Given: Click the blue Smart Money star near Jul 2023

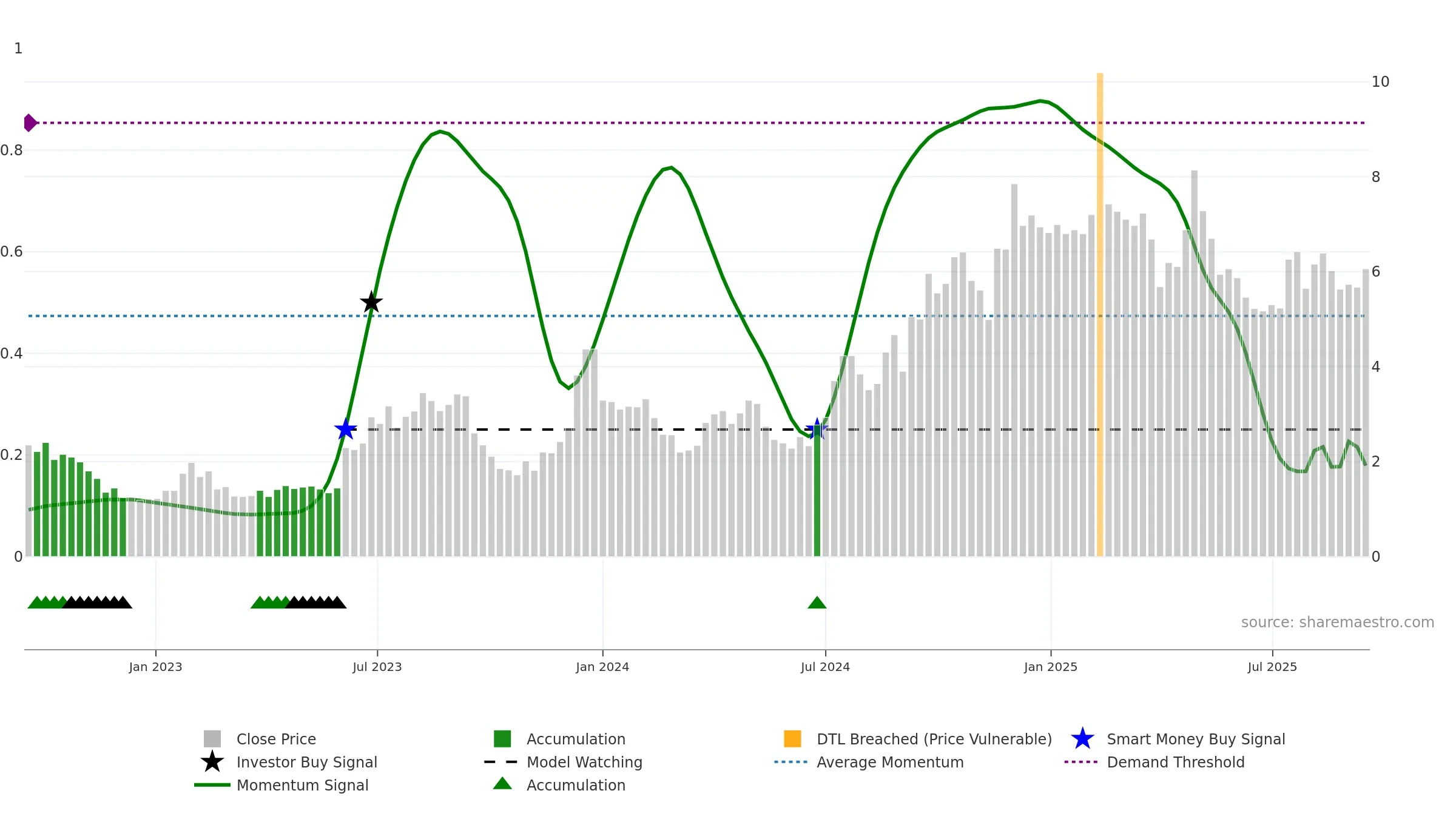Looking at the screenshot, I should (345, 429).
